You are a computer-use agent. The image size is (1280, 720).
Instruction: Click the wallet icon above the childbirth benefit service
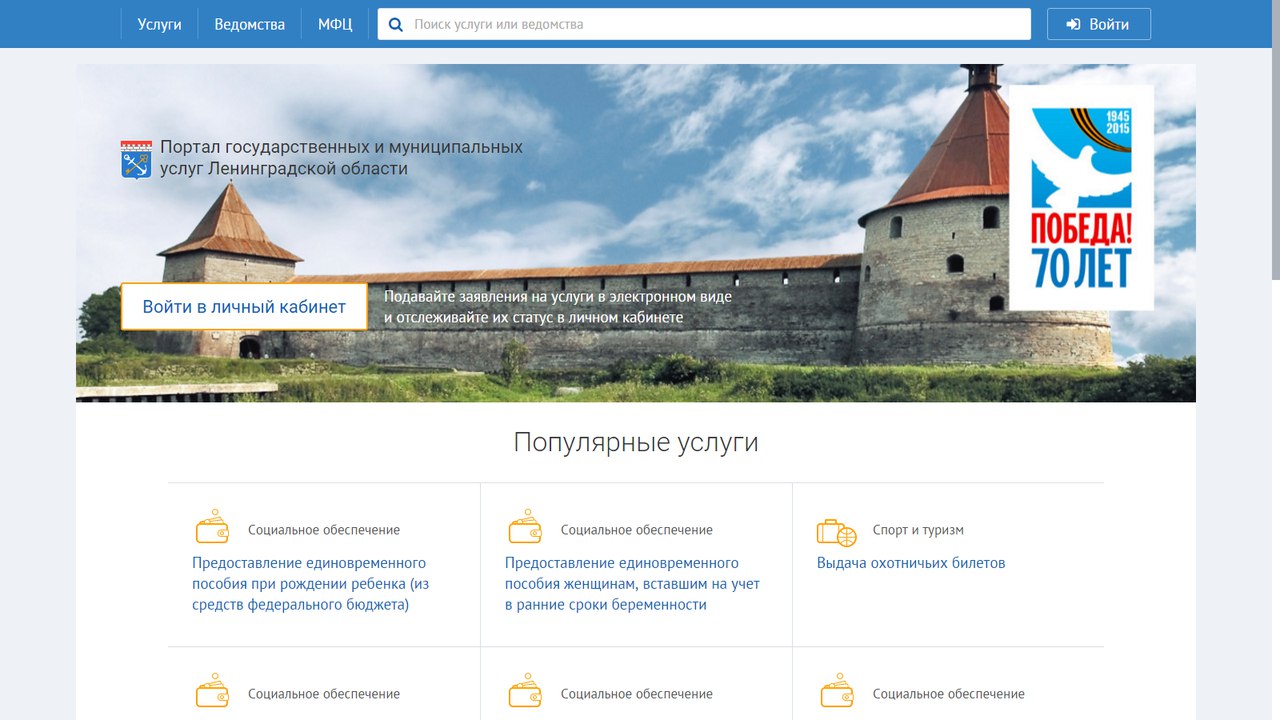coord(212,528)
